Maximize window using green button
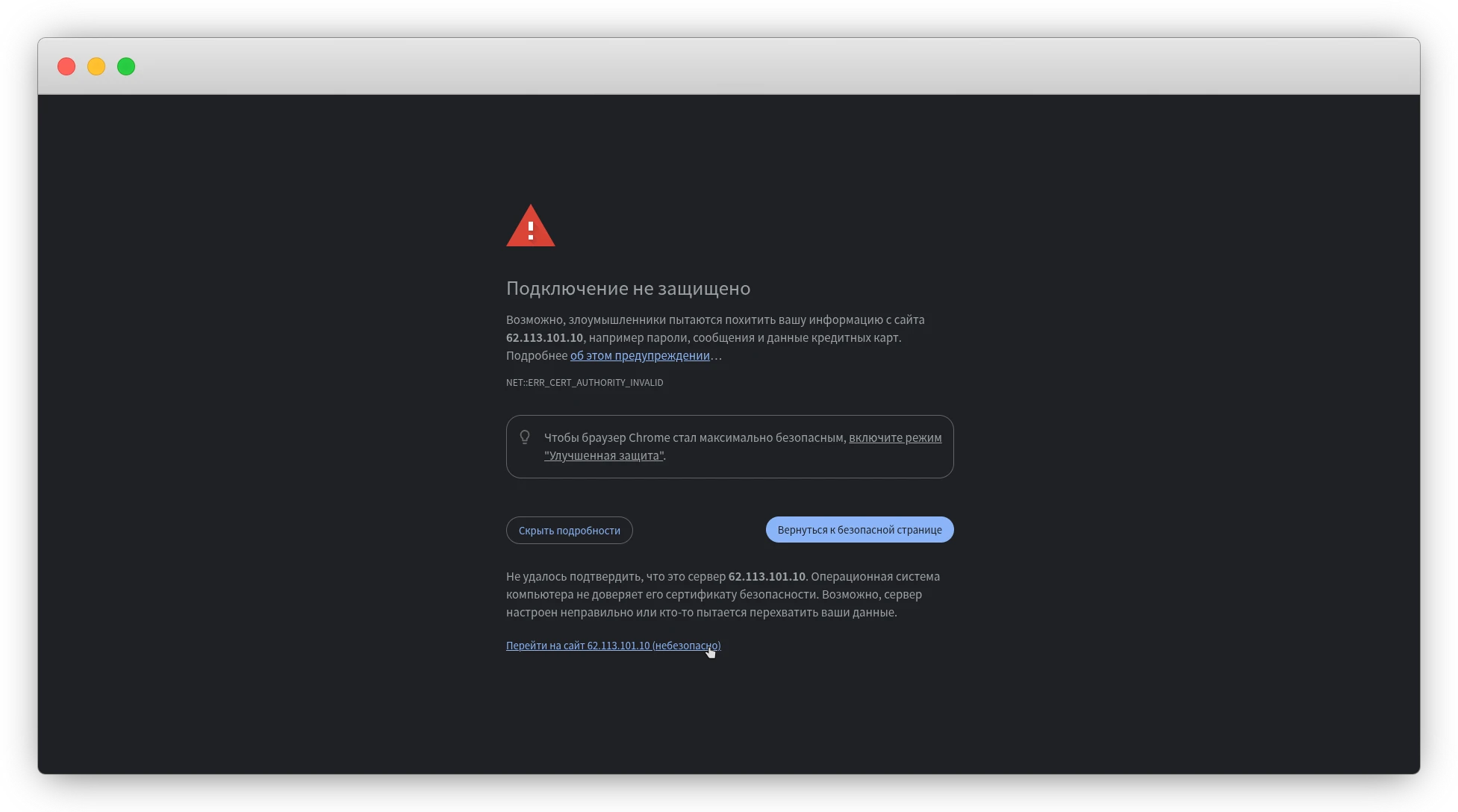This screenshot has height=812, width=1458. [x=126, y=66]
